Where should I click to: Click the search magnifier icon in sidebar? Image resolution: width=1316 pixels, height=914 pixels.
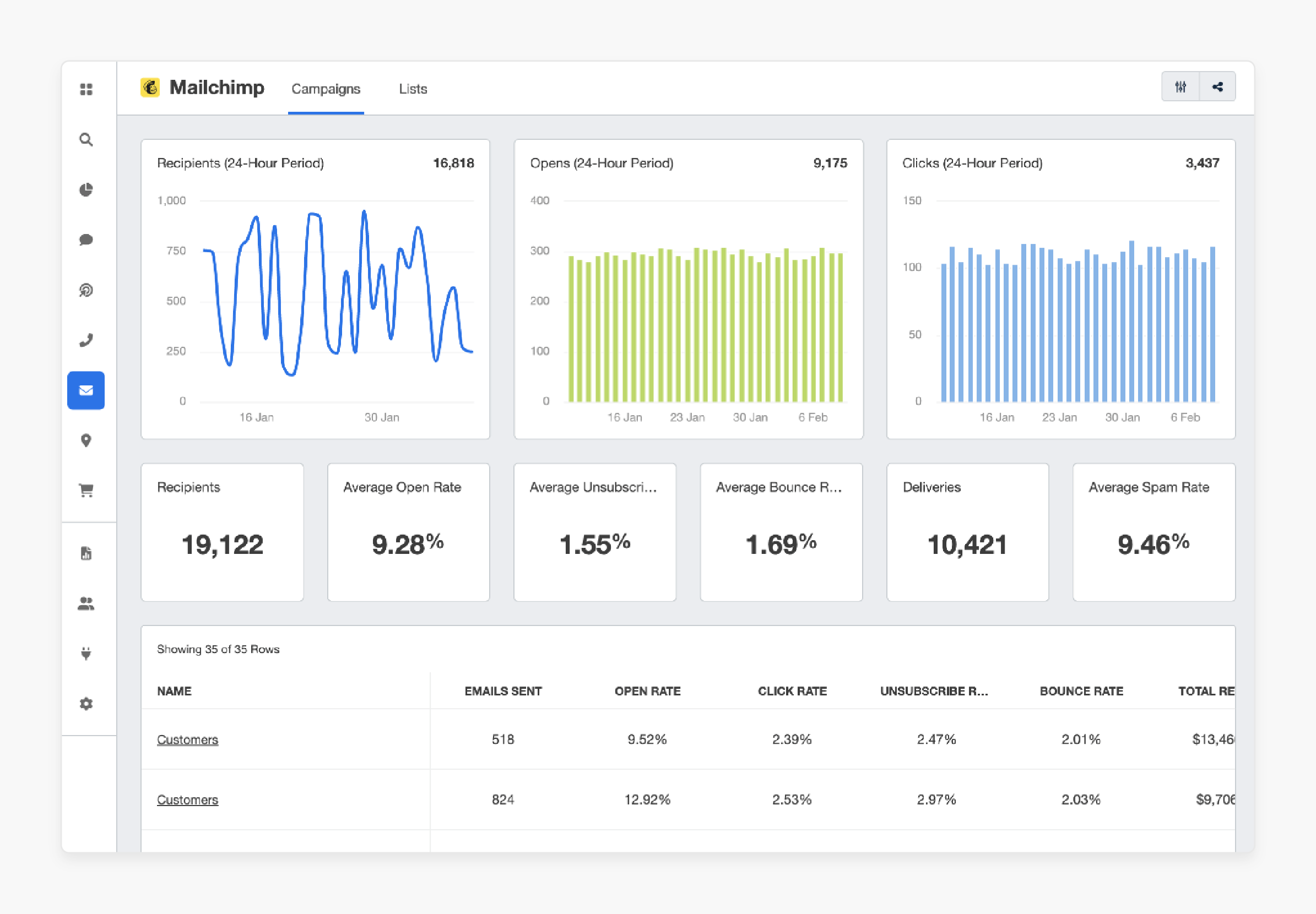pyautogui.click(x=86, y=140)
